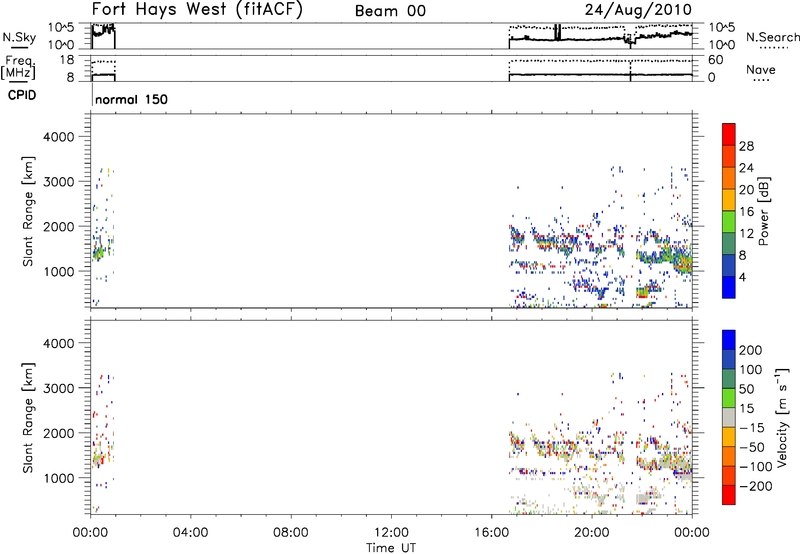Click the 'N.Search' legend label

point(772,37)
